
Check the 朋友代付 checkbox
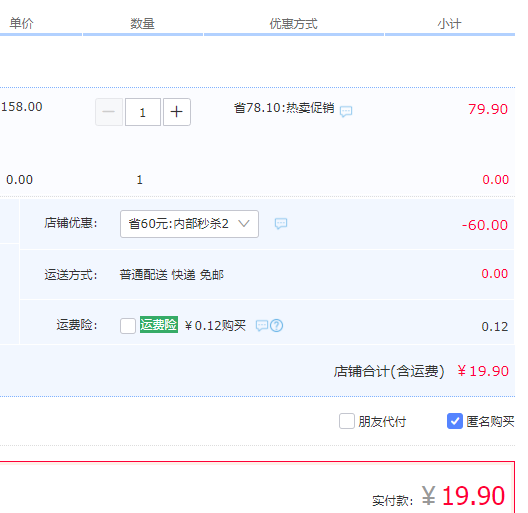347,421
